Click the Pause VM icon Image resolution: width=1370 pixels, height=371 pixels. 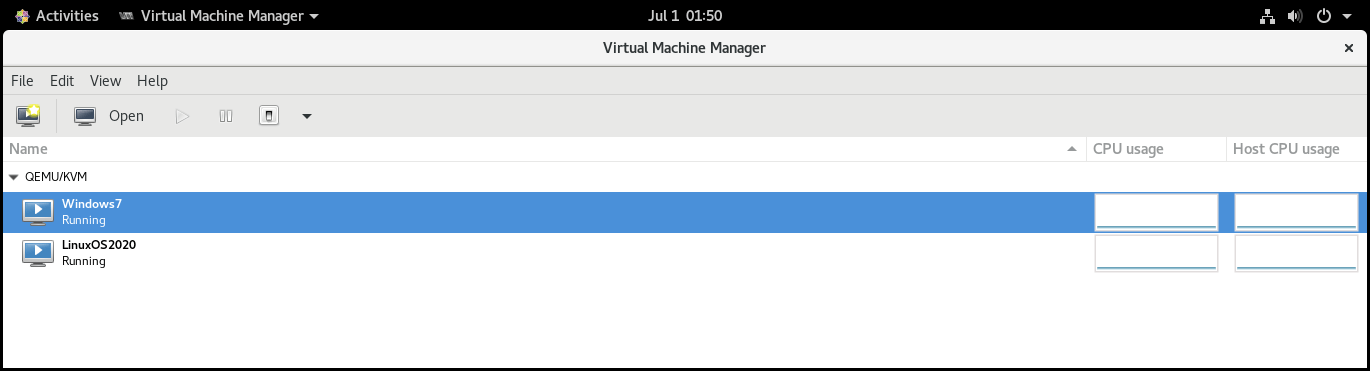tap(226, 116)
